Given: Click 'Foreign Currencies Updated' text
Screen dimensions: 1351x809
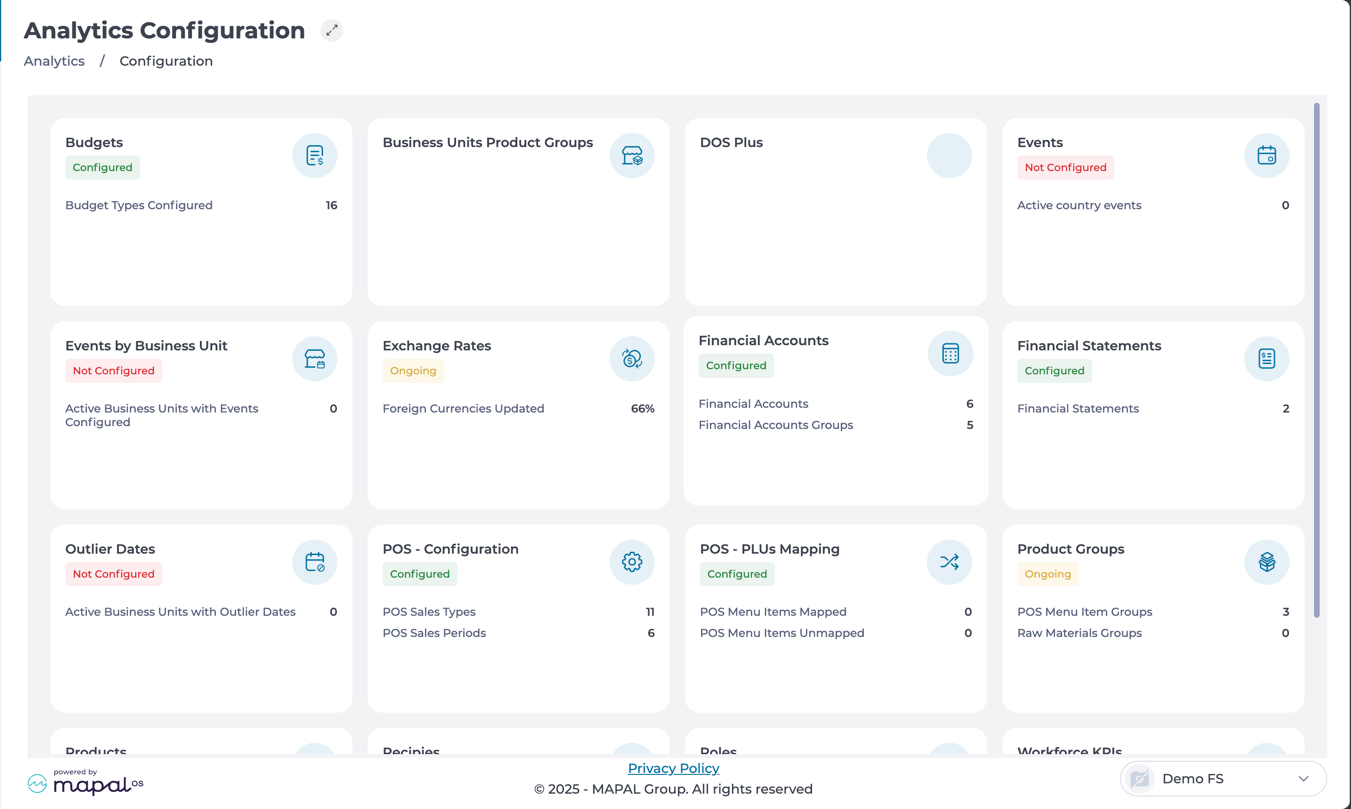Looking at the screenshot, I should tap(464, 408).
